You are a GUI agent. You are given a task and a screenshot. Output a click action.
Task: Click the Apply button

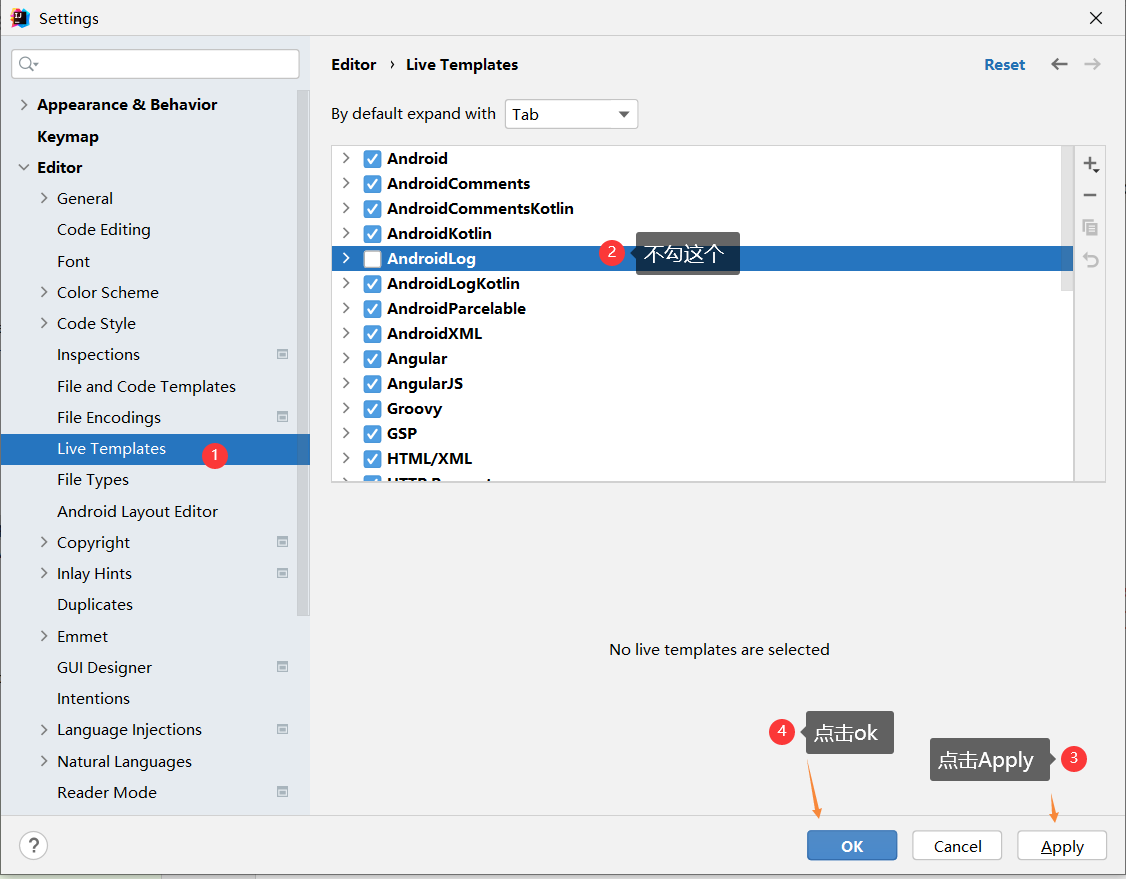[1062, 845]
